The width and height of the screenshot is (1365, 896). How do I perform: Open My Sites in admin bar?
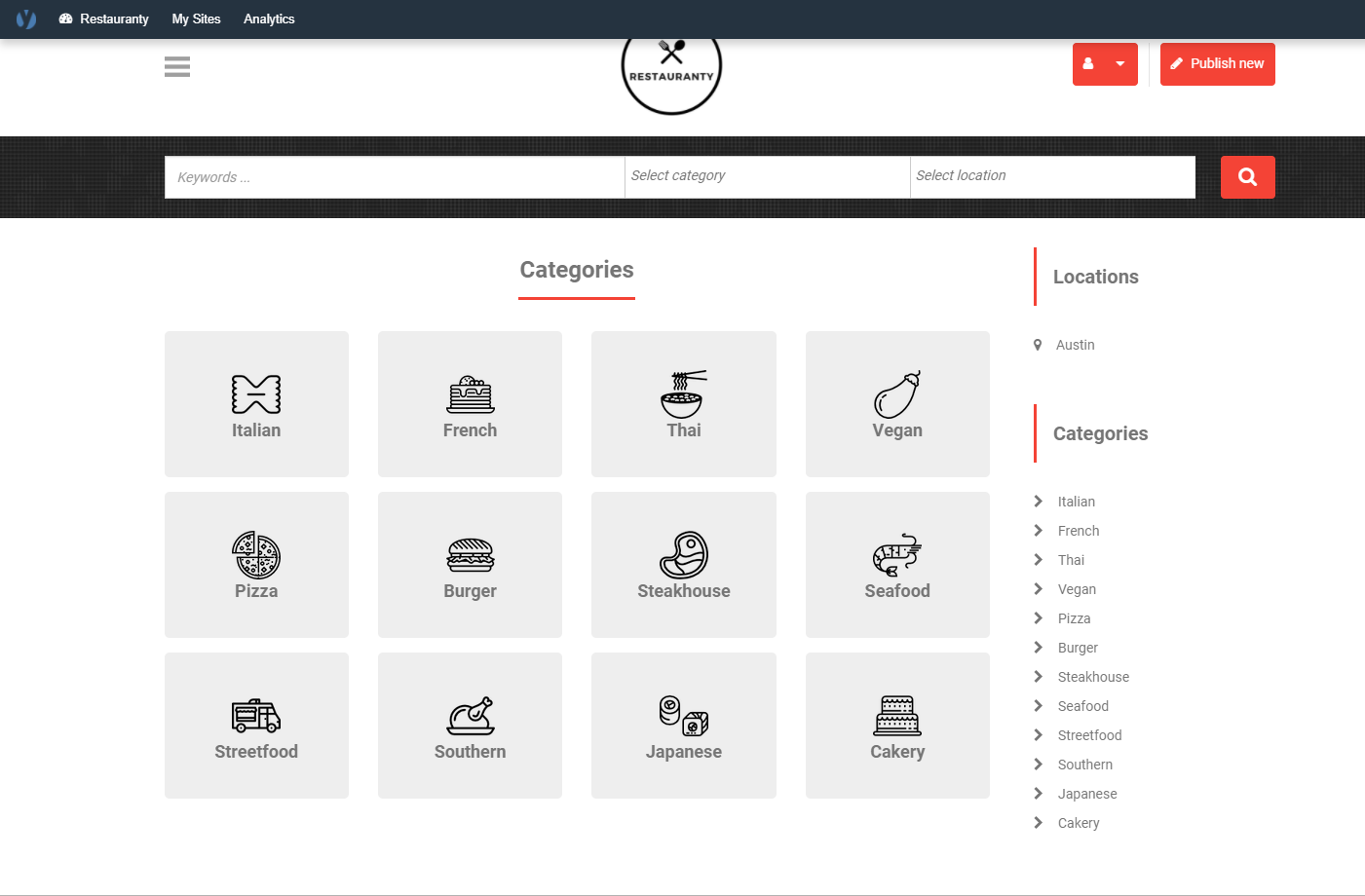pos(196,19)
